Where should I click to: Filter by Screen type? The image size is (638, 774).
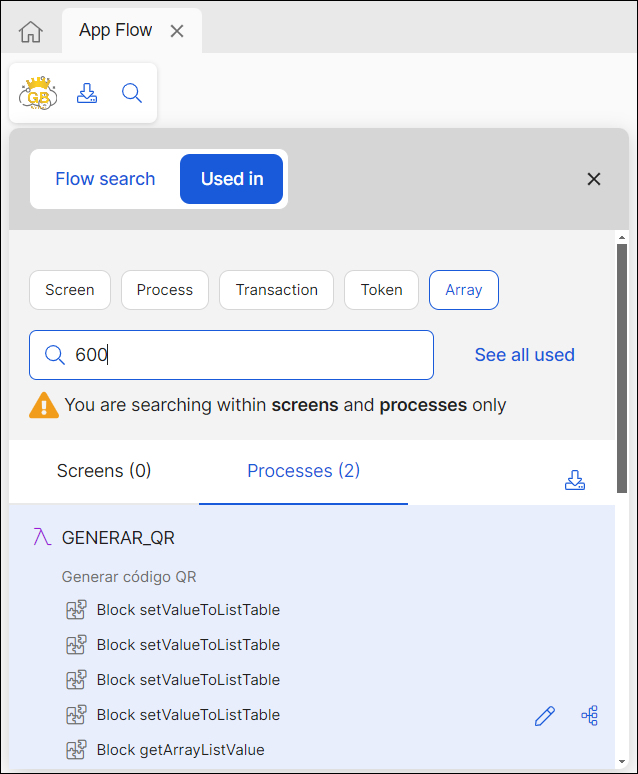click(70, 290)
